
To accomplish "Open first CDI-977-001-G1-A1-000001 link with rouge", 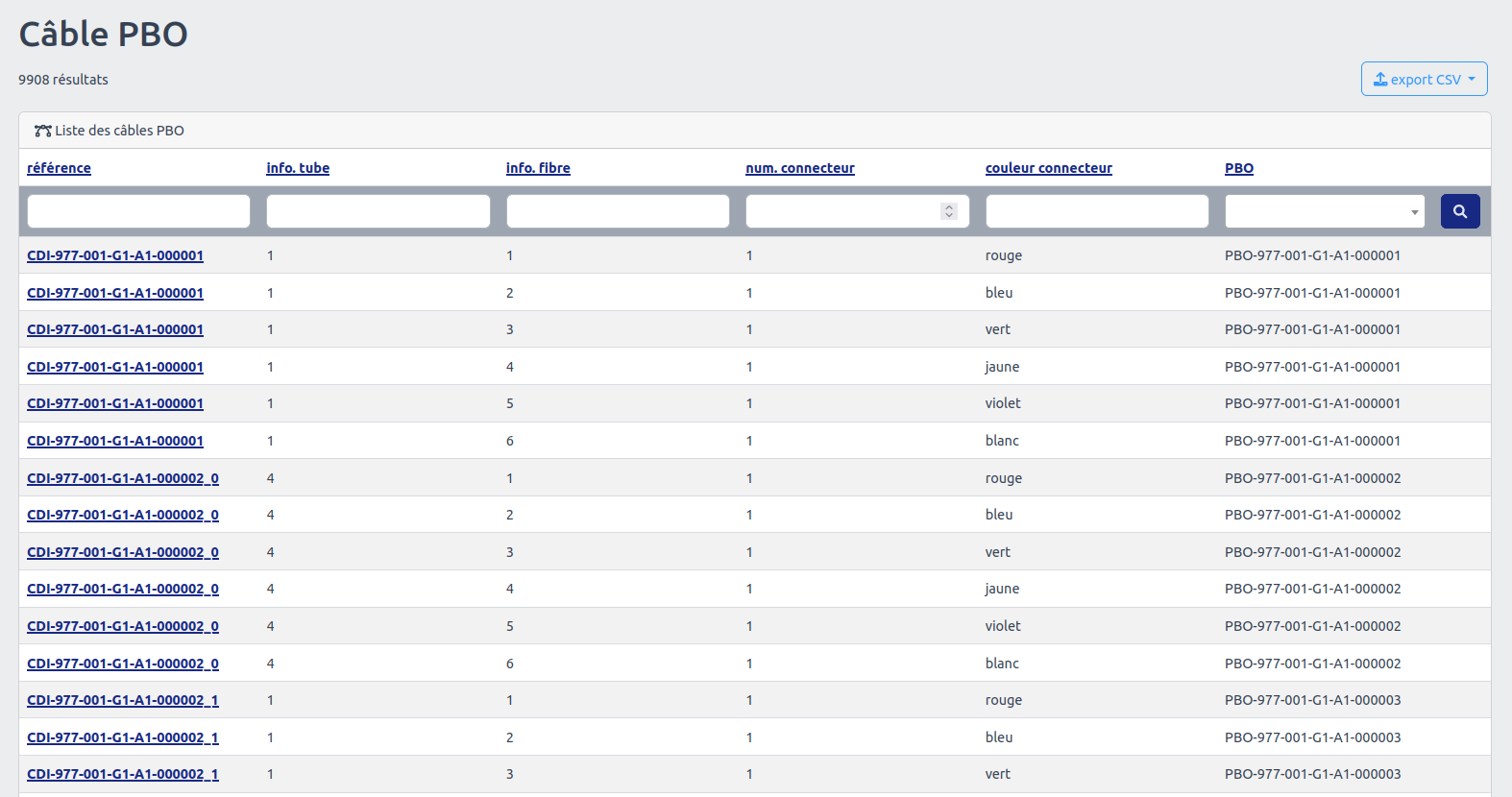I will point(115,255).
